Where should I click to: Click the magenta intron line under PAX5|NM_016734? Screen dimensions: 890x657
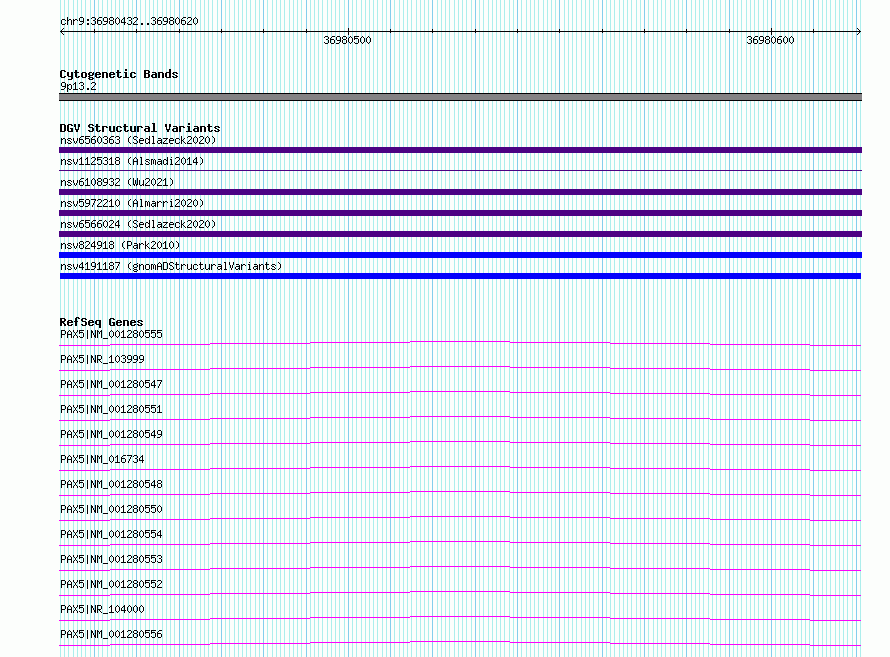(x=460, y=468)
